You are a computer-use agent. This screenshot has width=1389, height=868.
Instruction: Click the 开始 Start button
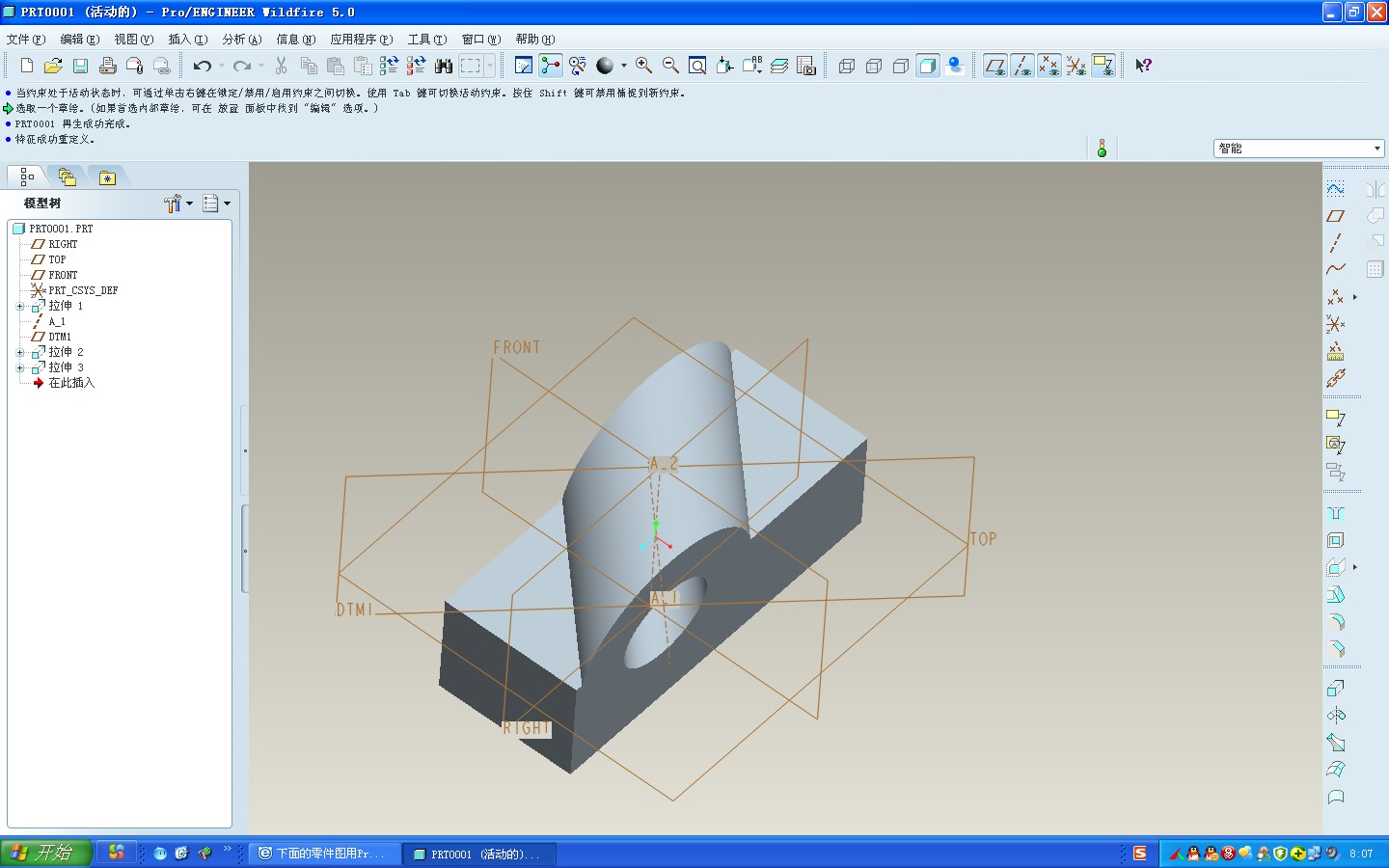pos(45,853)
